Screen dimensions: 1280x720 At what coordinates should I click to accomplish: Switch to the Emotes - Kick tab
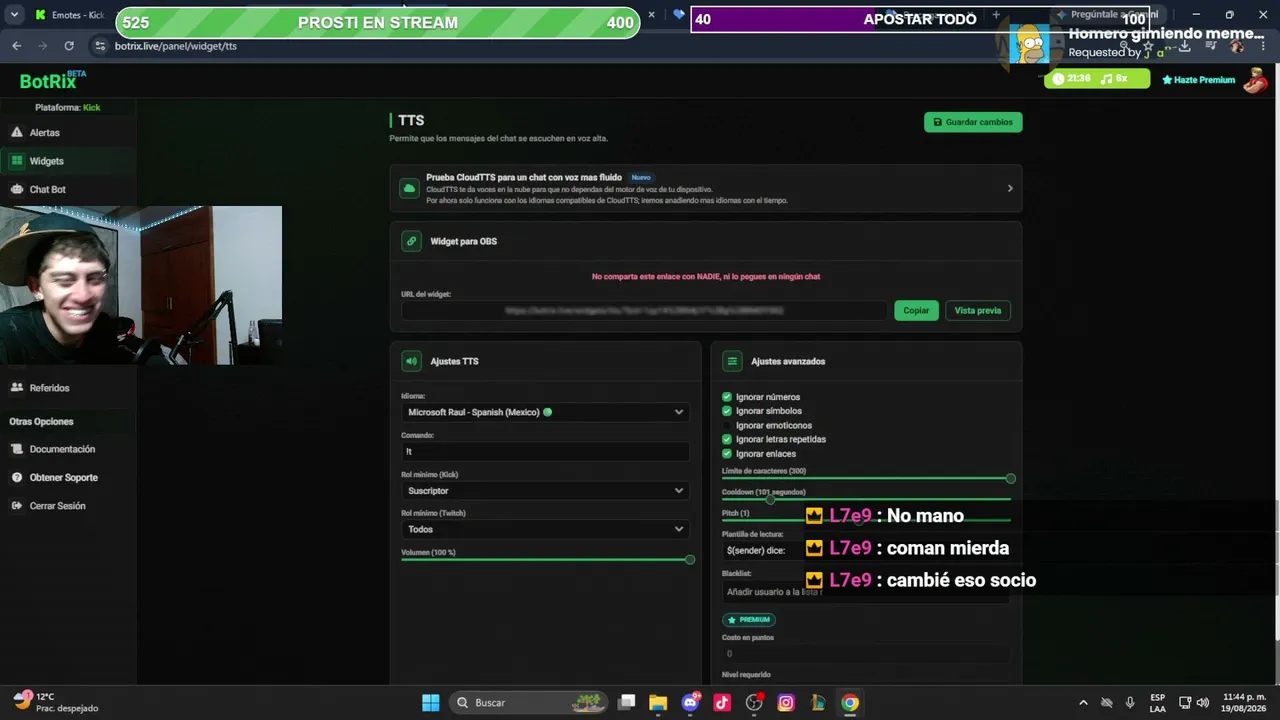[x=70, y=15]
